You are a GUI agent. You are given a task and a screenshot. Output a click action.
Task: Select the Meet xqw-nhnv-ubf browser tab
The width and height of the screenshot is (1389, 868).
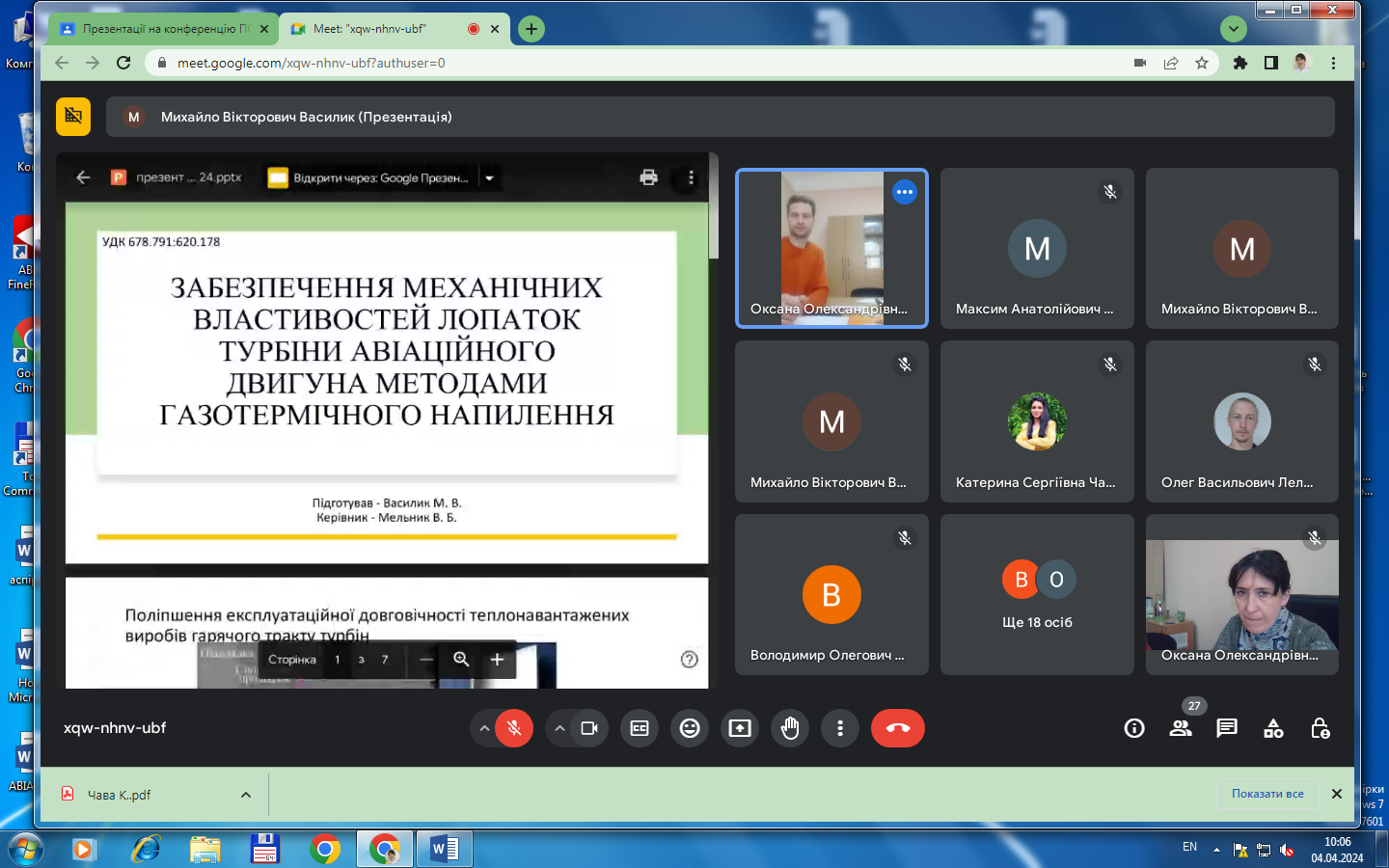tap(381, 29)
